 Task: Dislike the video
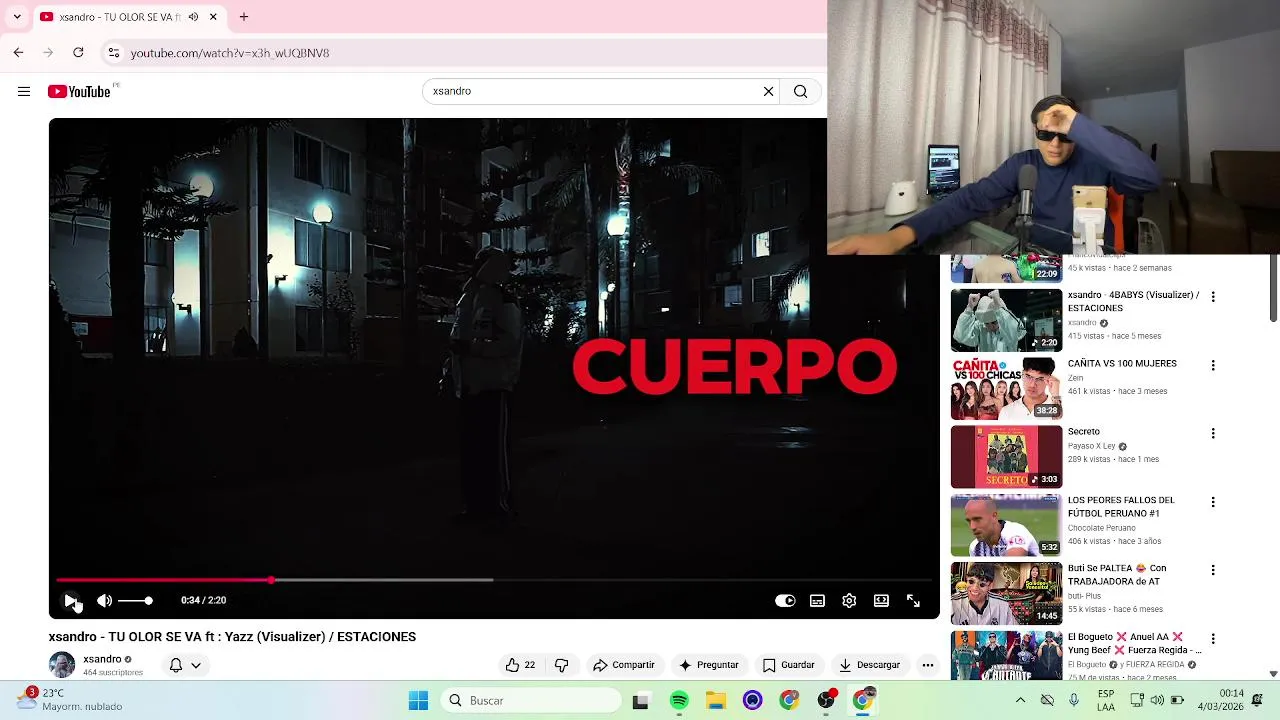561,665
